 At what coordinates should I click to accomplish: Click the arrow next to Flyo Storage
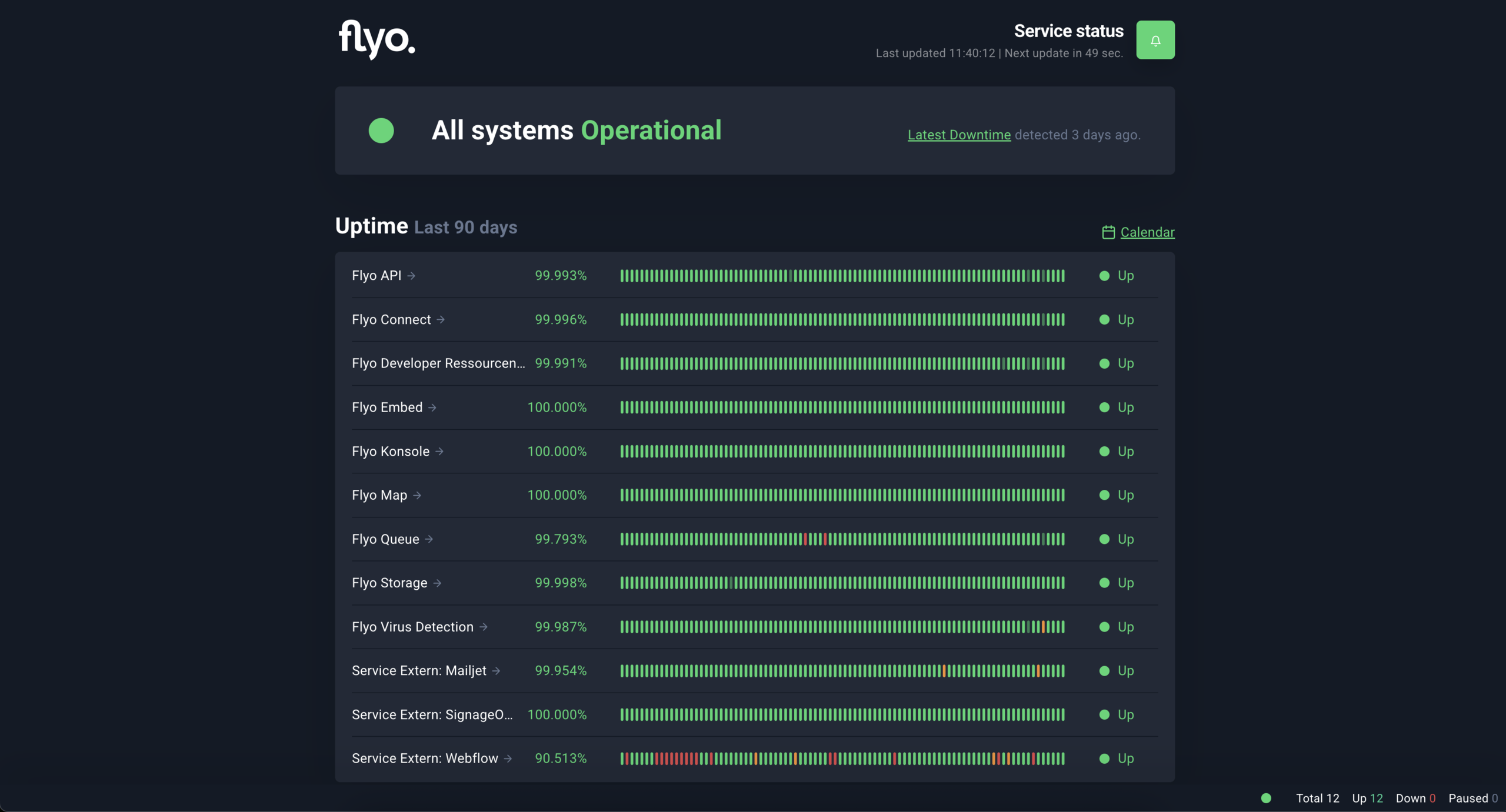coord(437,583)
